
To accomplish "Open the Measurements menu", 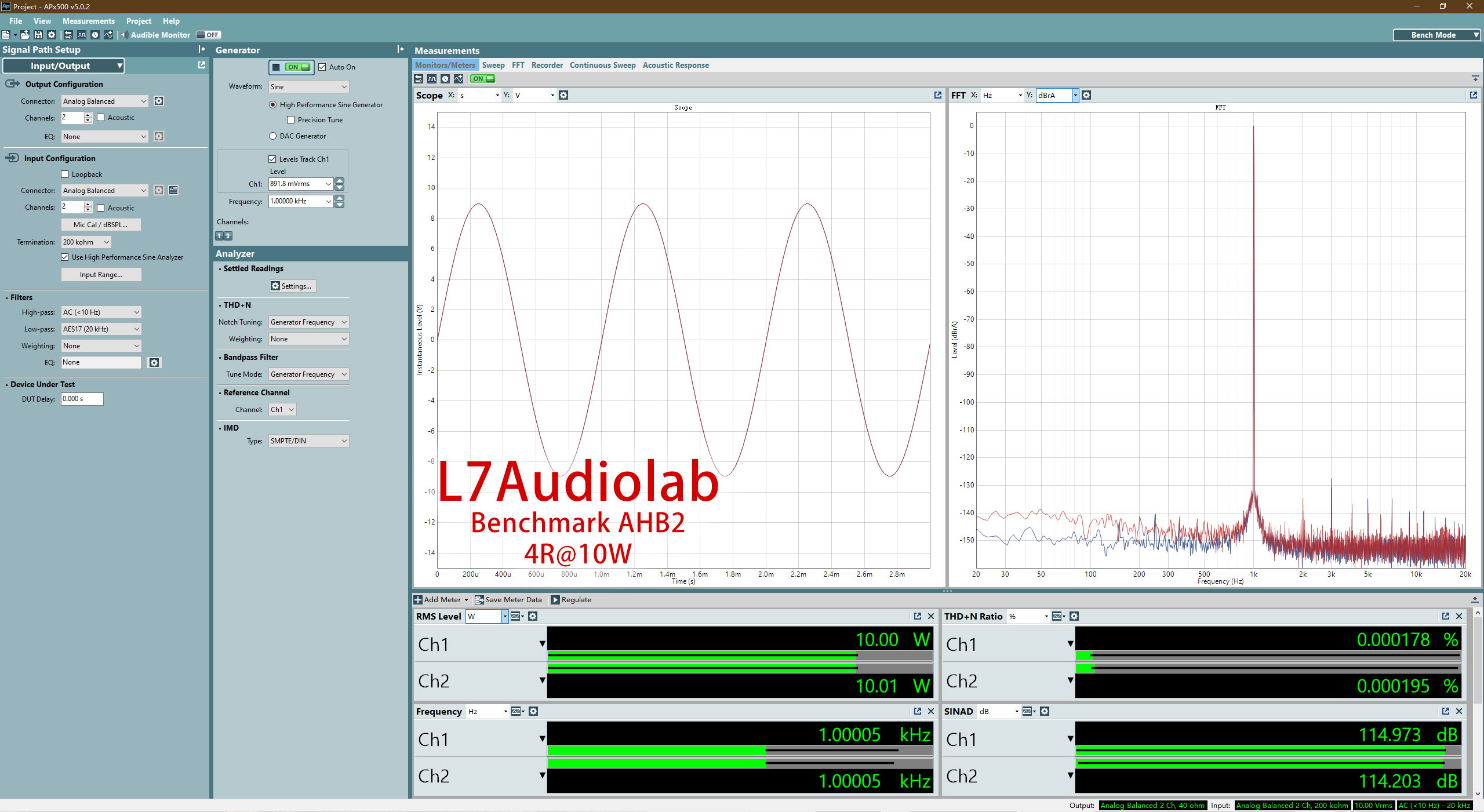I will tap(89, 21).
